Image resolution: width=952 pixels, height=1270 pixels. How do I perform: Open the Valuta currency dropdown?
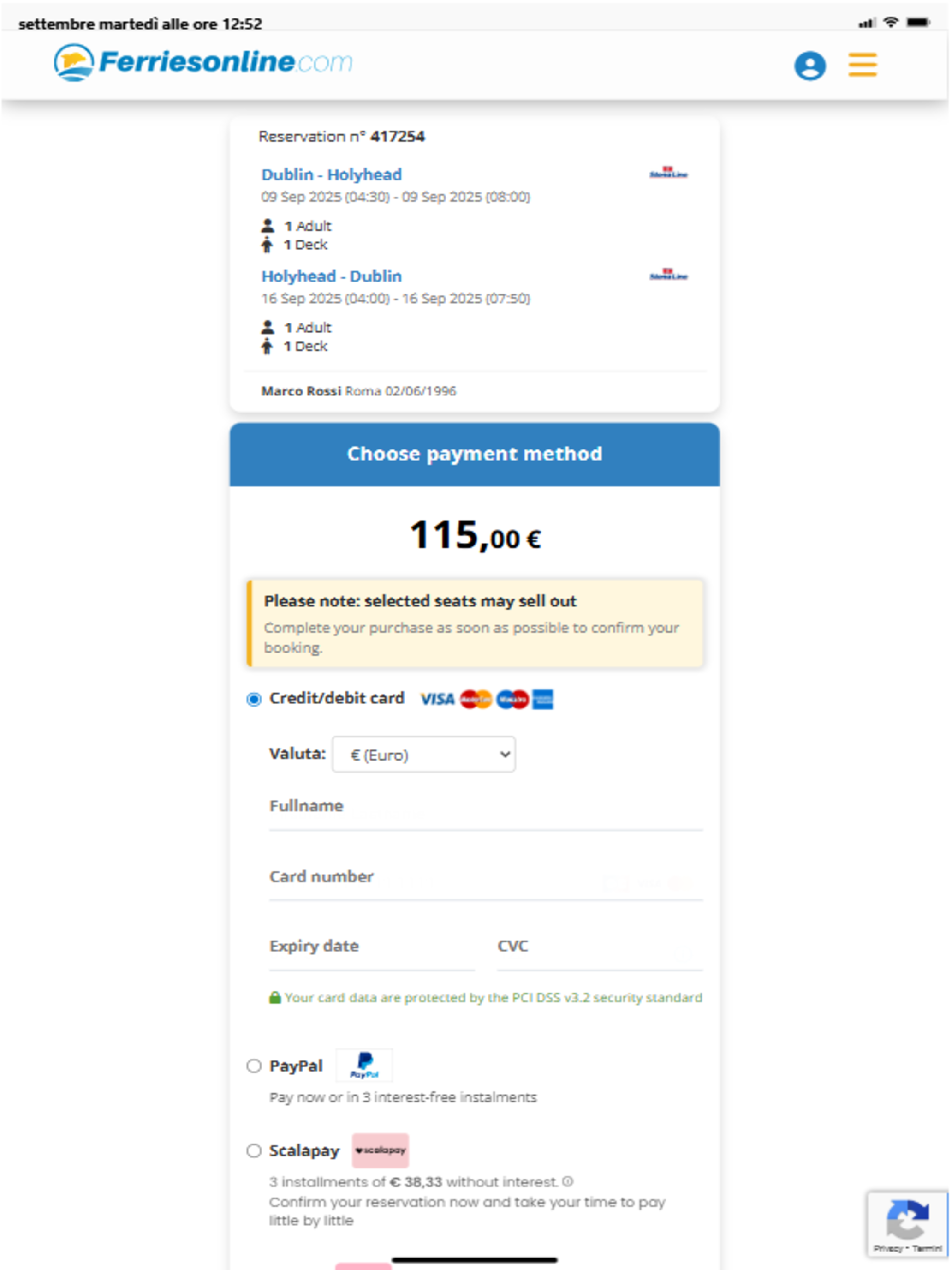pyautogui.click(x=422, y=754)
